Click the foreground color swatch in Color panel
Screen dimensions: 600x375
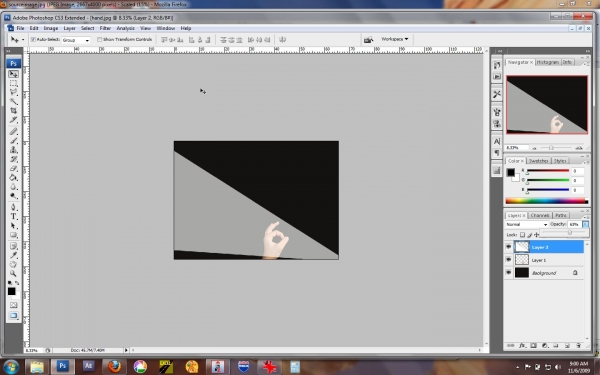click(x=510, y=172)
